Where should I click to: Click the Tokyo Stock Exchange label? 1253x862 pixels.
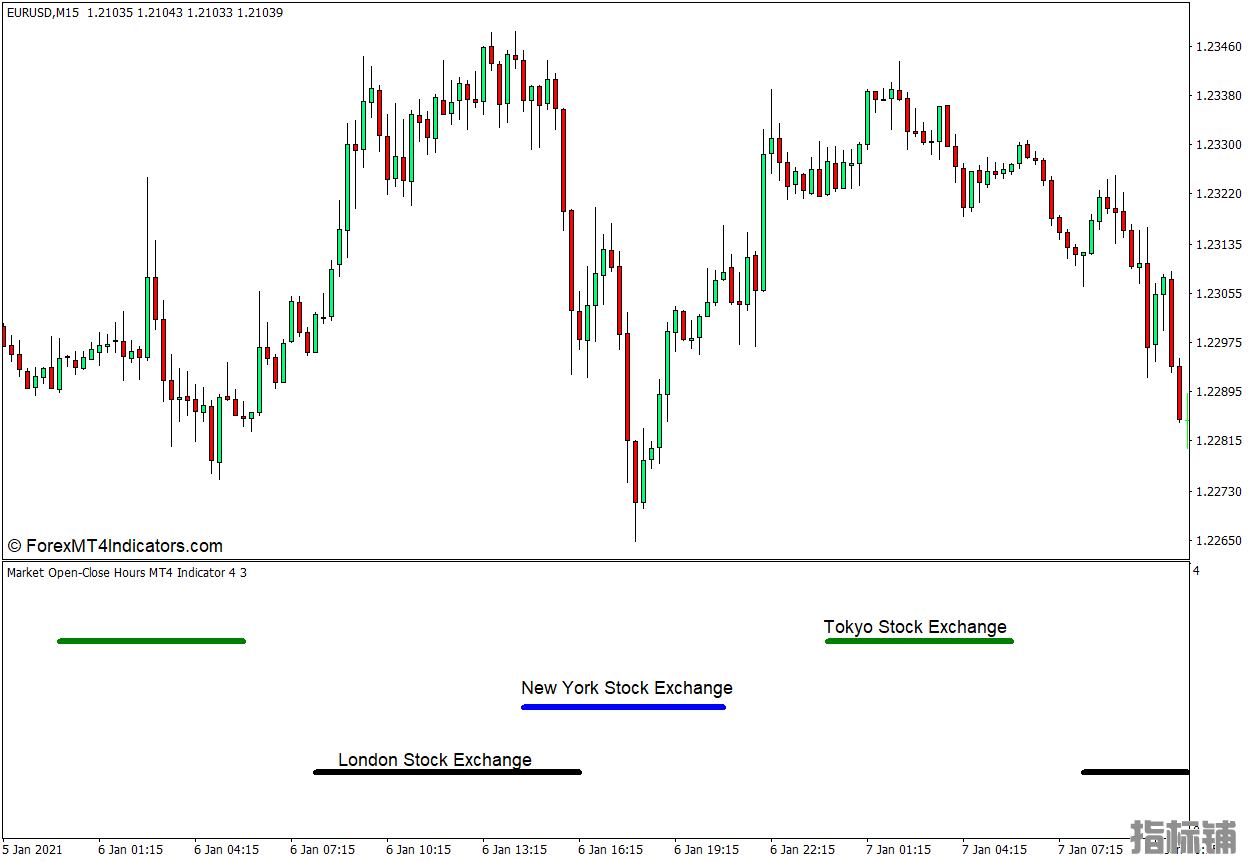[x=915, y=627]
